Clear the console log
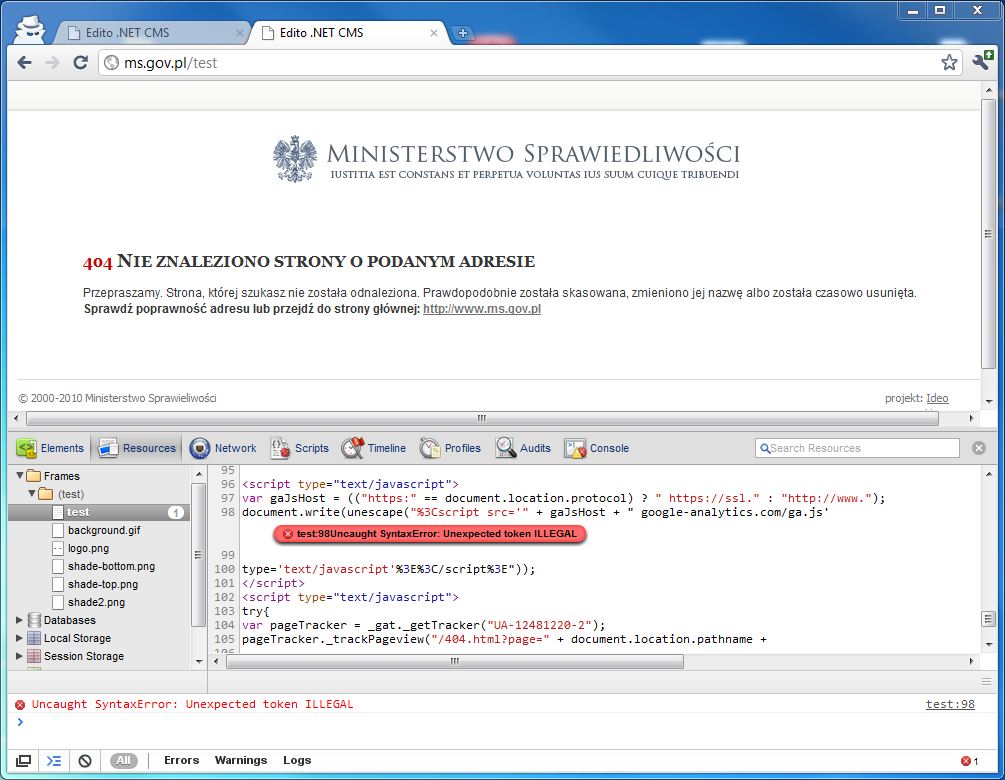 85,761
